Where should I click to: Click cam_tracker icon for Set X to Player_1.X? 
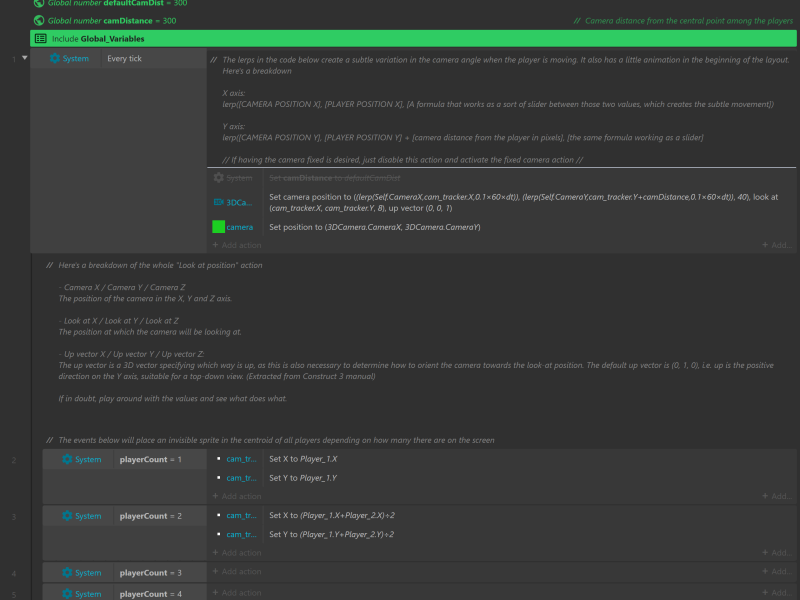(218, 459)
